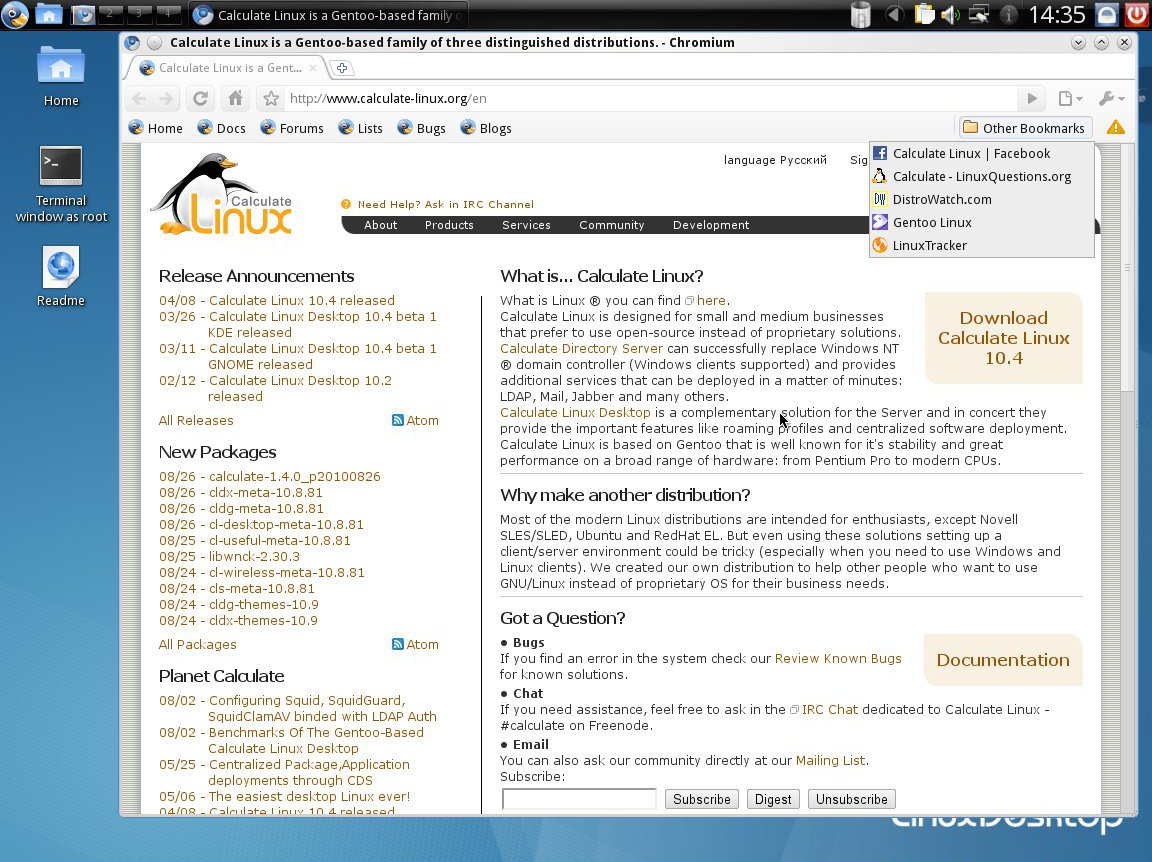Open the Products navigation menu item
Image resolution: width=1152 pixels, height=862 pixels.
click(449, 225)
